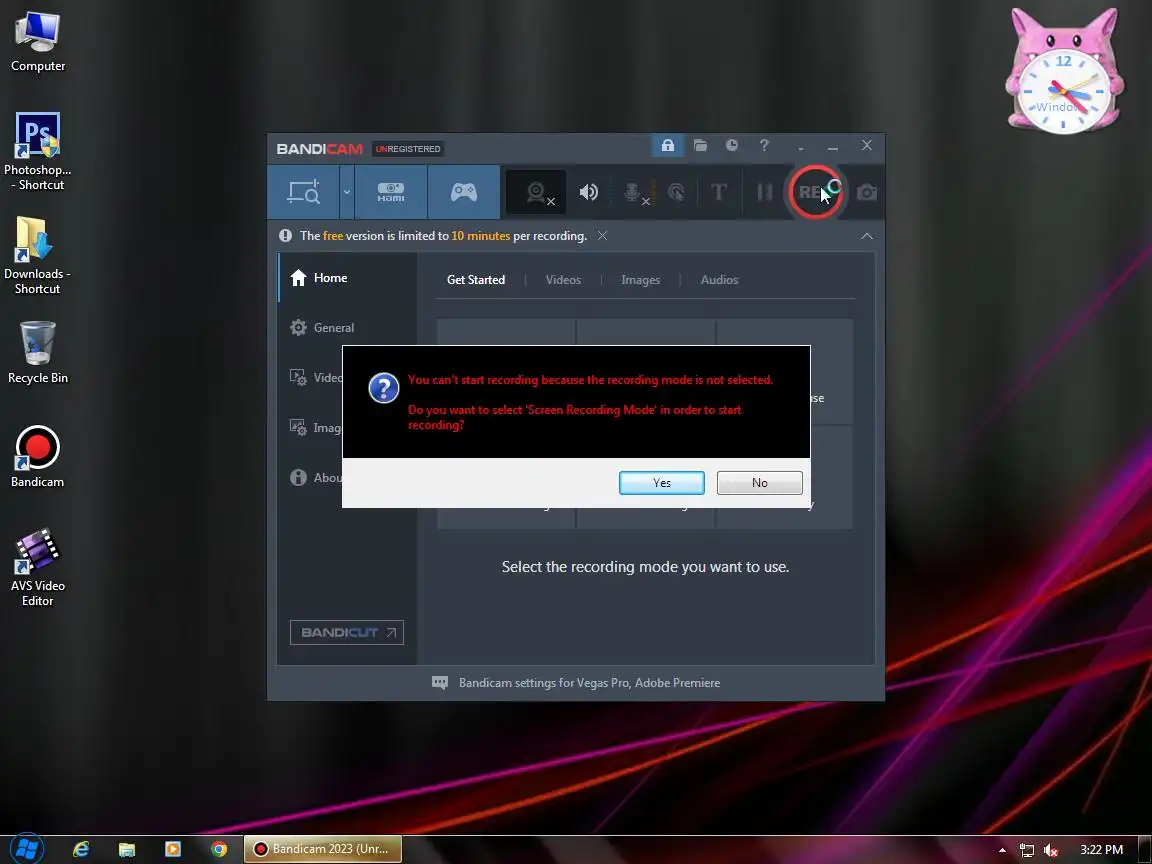Click the pink cat clock gadget

click(x=1064, y=72)
